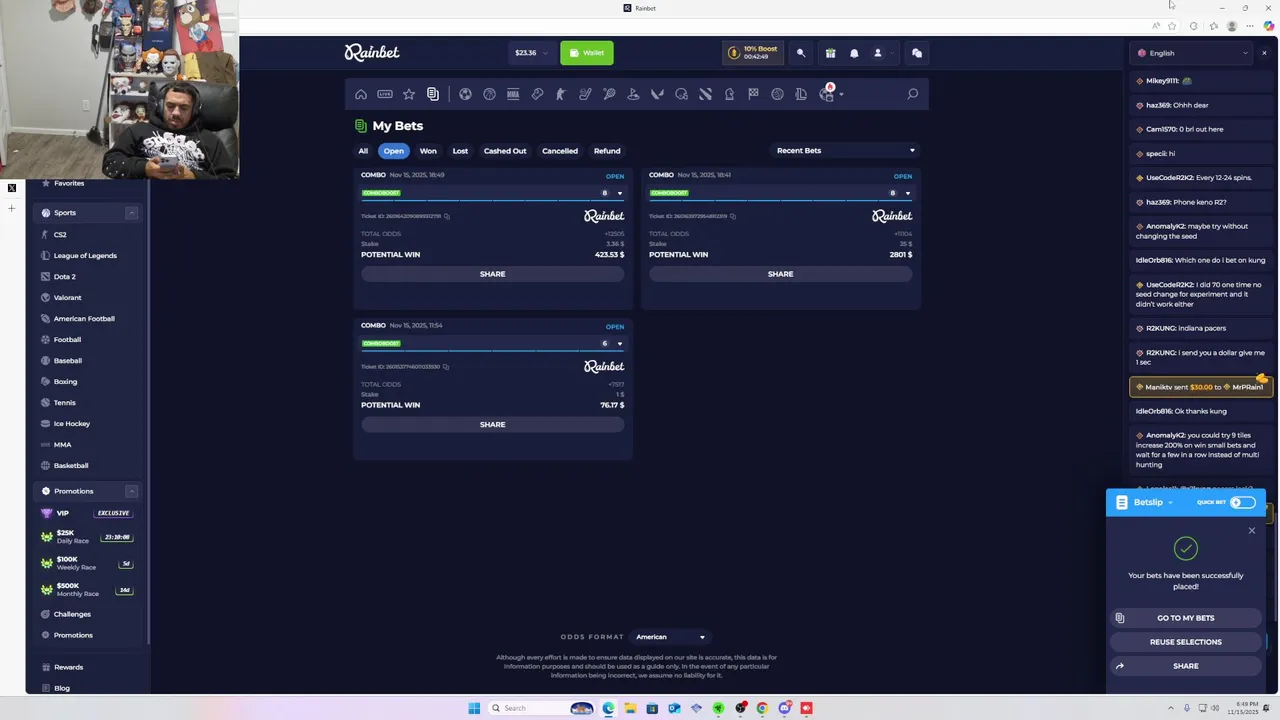This screenshot has height=720, width=1280.
Task: Open the 10% Boost timer
Action: (755, 53)
